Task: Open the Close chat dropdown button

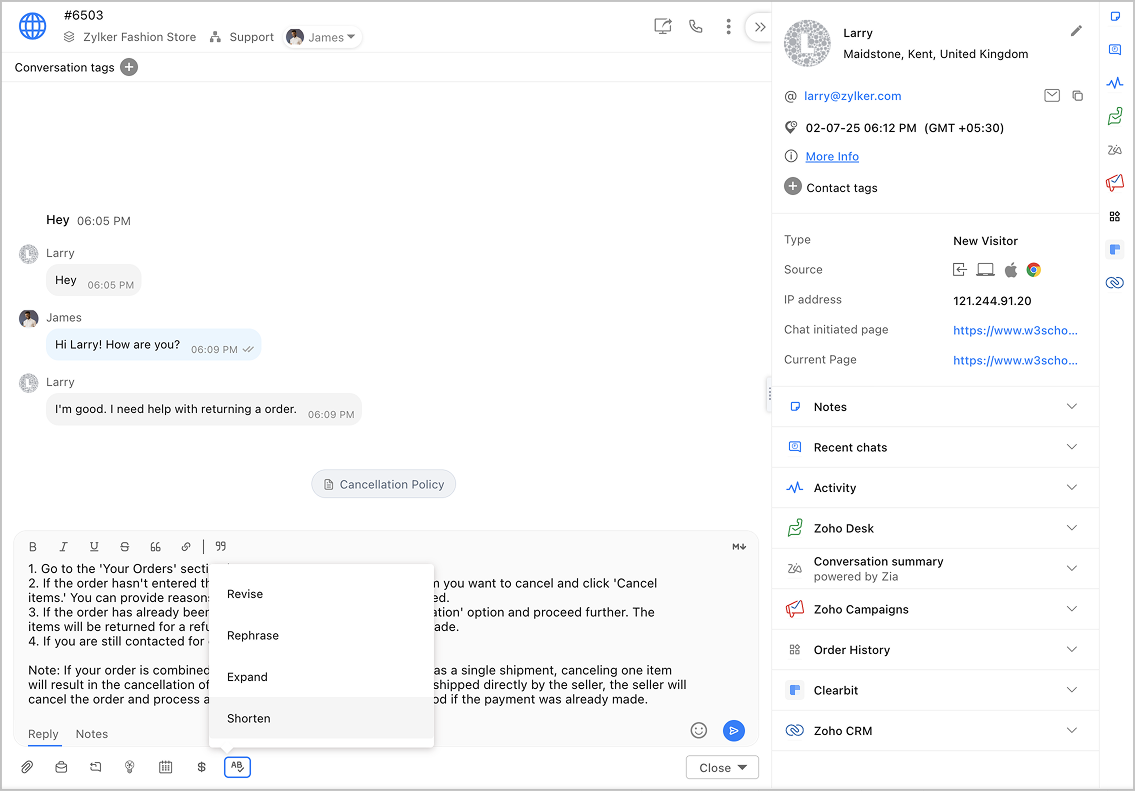Action: [722, 767]
